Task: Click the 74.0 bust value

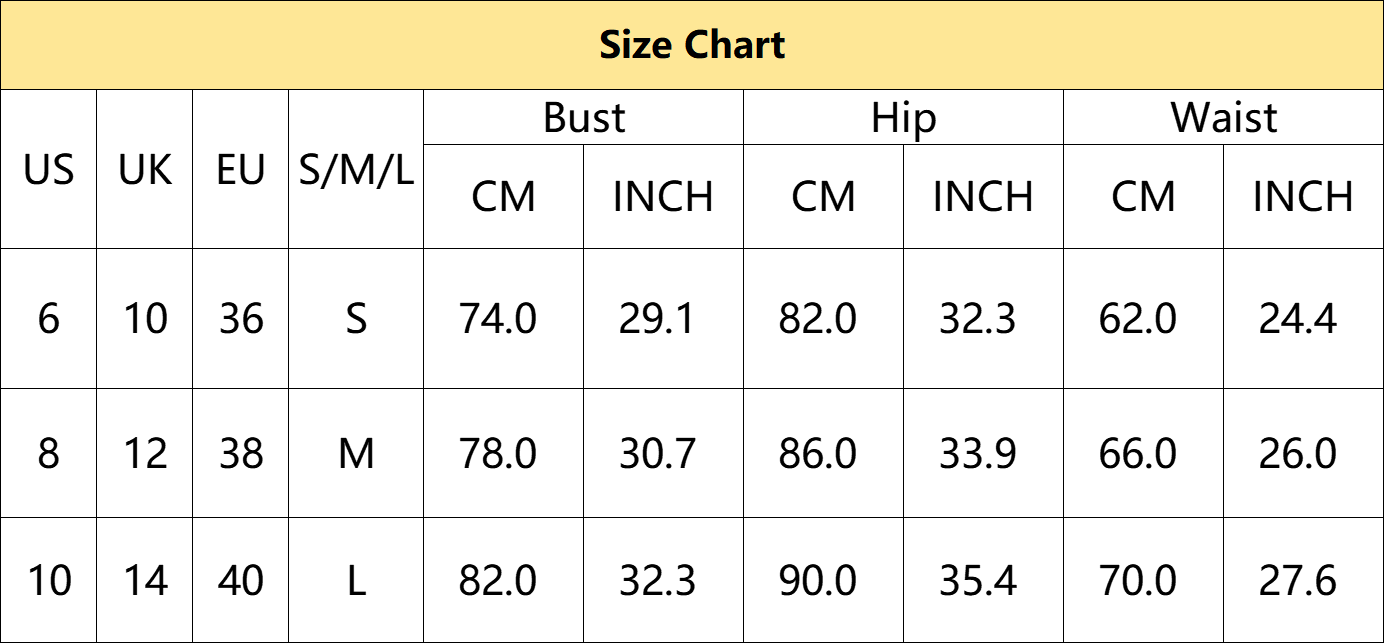Action: click(498, 319)
